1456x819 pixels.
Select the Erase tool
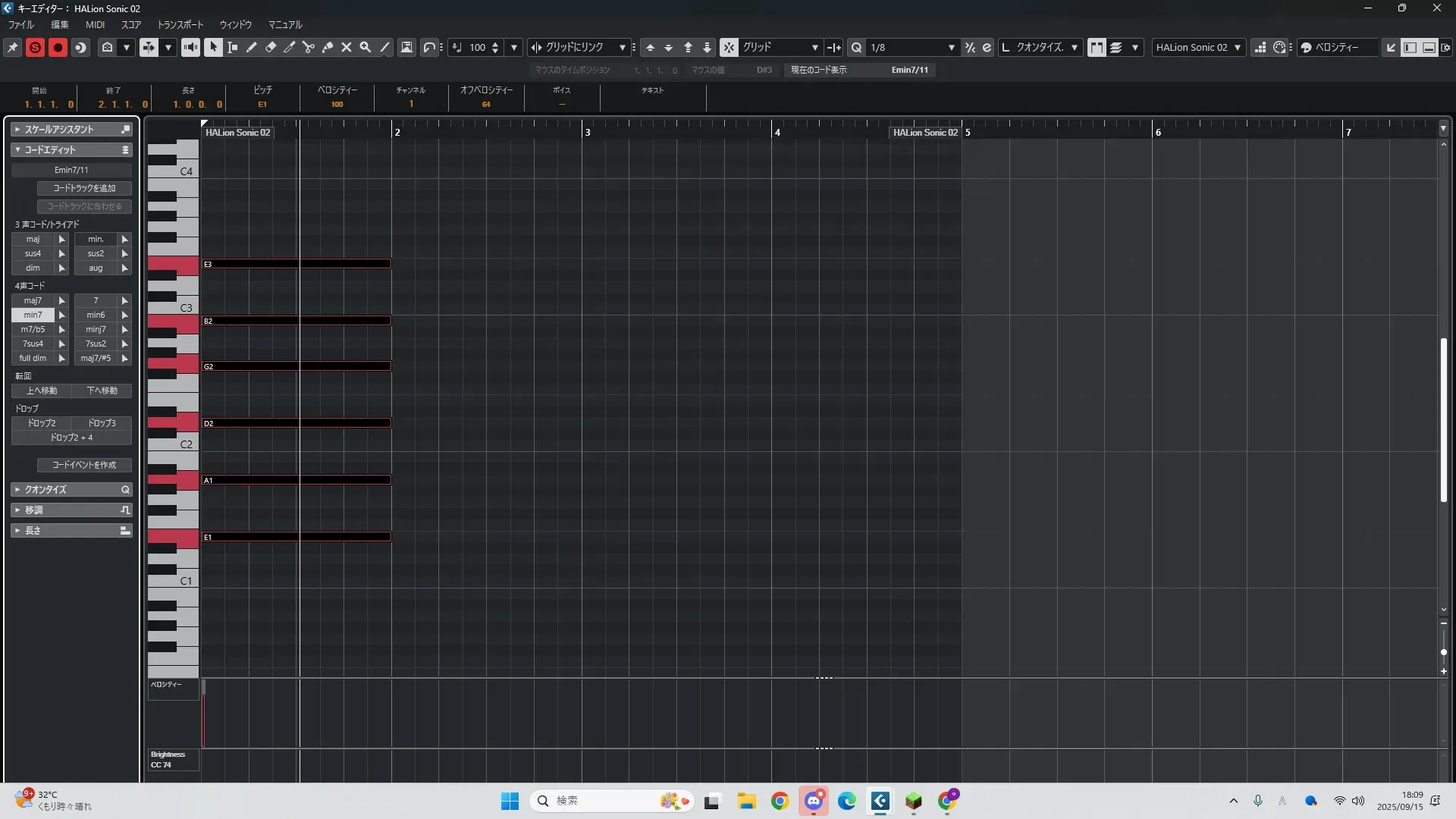(271, 47)
